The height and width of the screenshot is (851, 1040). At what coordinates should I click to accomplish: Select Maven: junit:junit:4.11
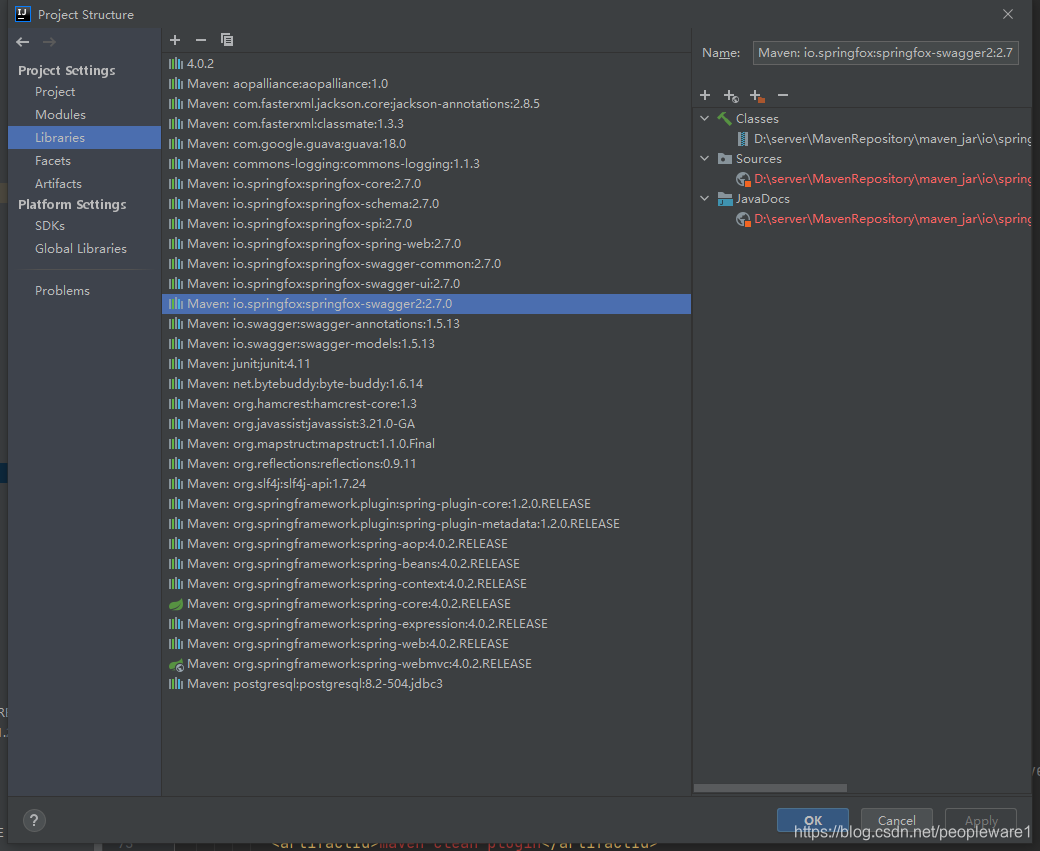click(426, 363)
